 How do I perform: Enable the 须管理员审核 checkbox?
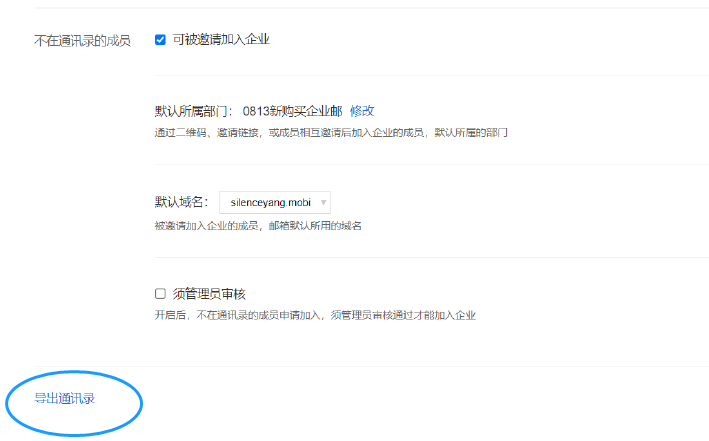(160, 294)
